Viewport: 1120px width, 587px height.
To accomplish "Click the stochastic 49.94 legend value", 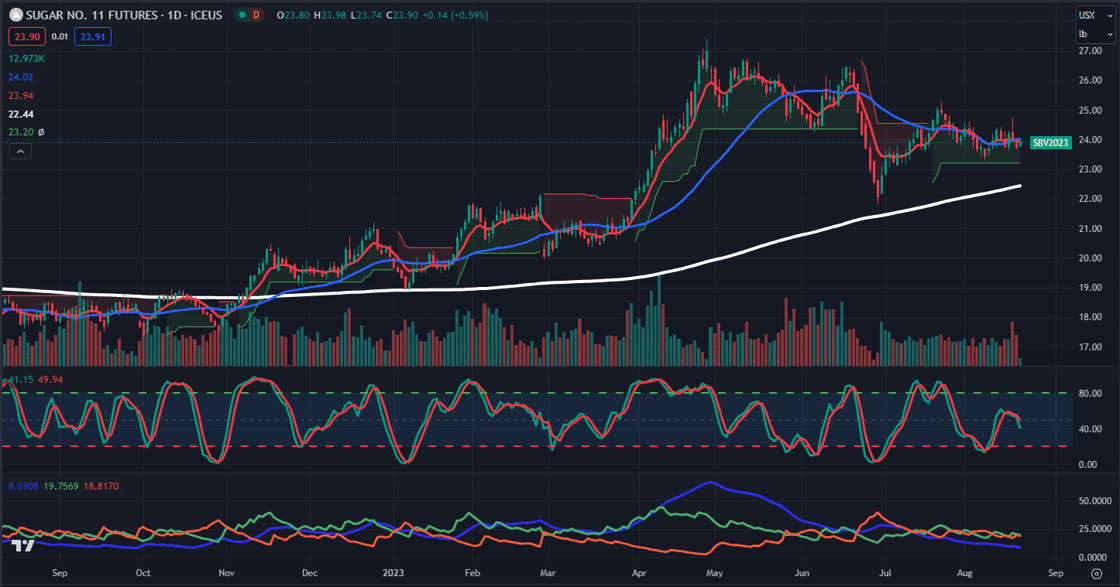I will point(50,379).
